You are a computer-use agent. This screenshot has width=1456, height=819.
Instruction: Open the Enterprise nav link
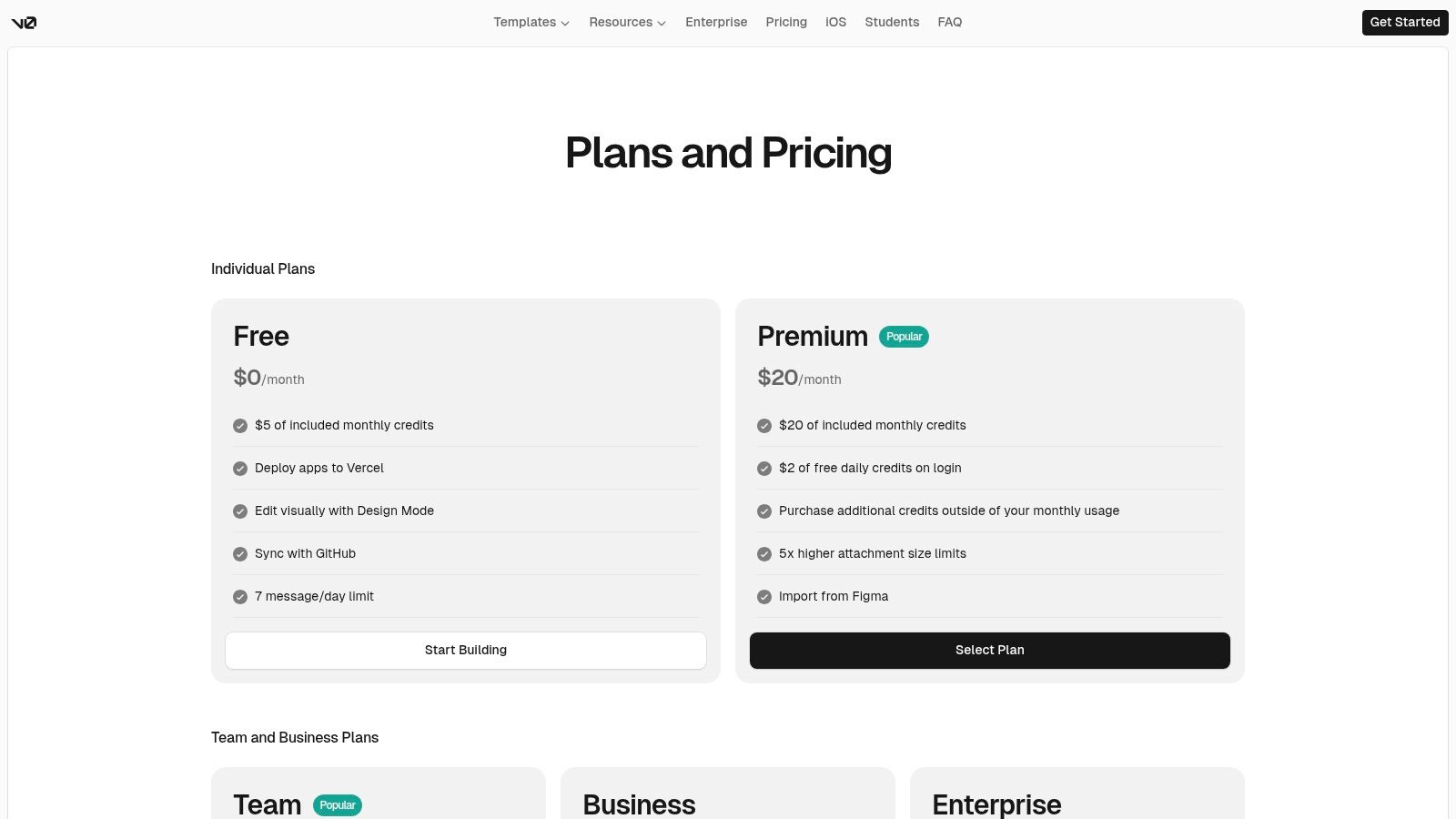[716, 22]
